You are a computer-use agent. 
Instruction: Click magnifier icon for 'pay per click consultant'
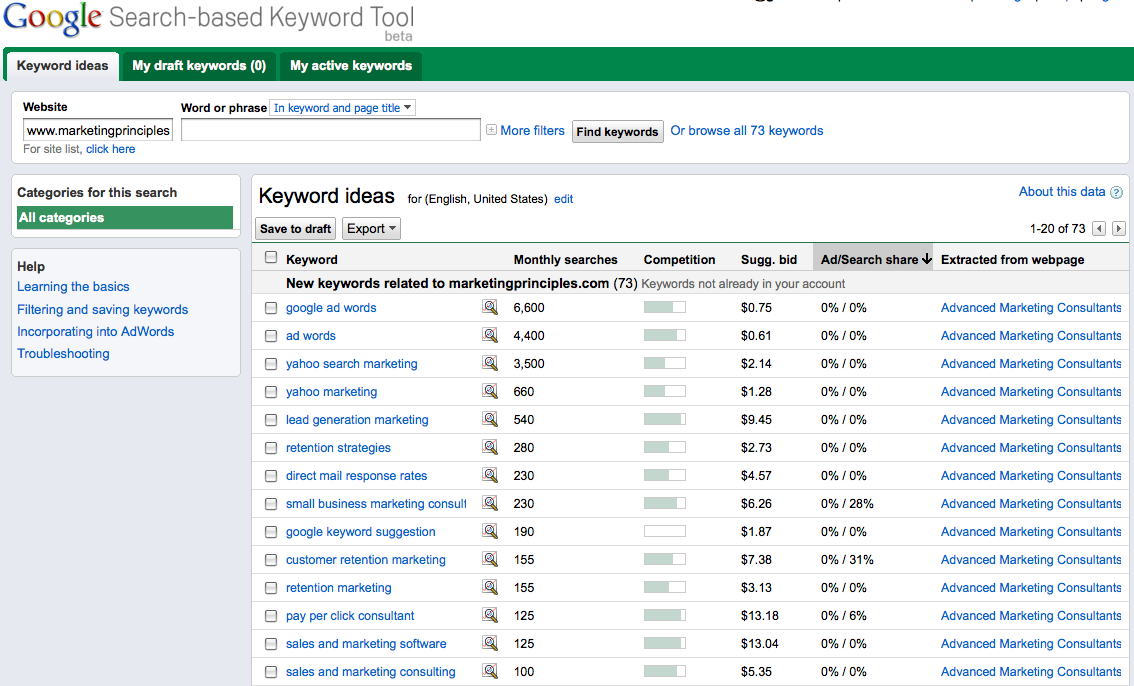coord(490,616)
